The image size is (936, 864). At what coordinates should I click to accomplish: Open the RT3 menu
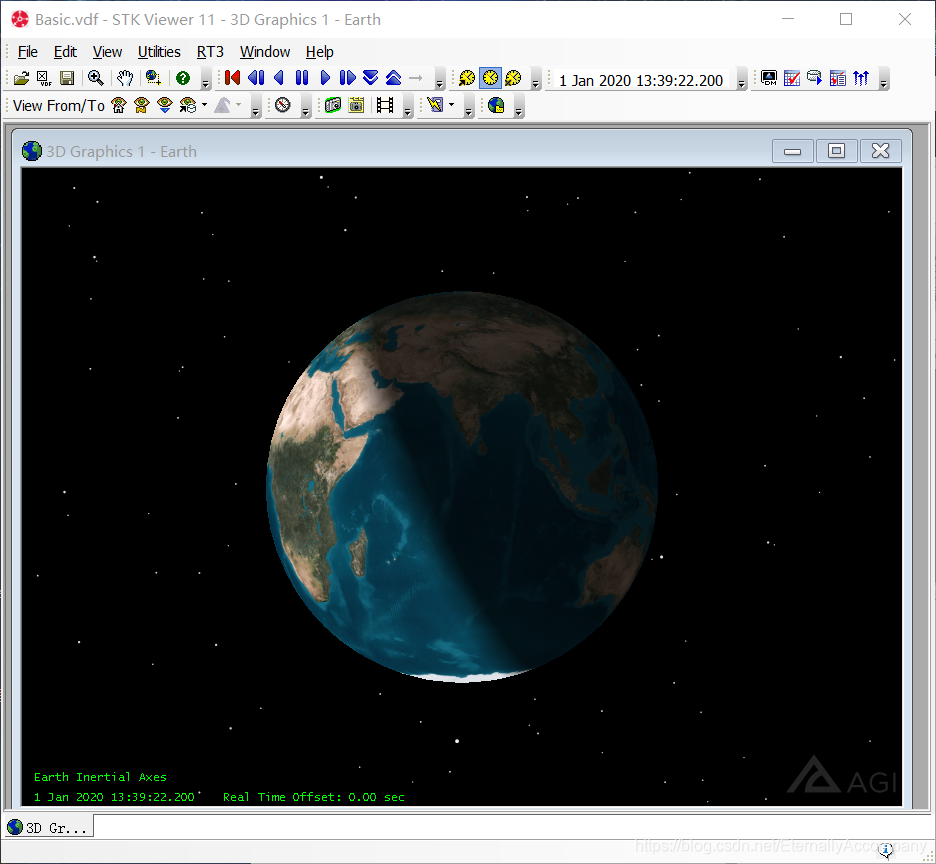(210, 52)
